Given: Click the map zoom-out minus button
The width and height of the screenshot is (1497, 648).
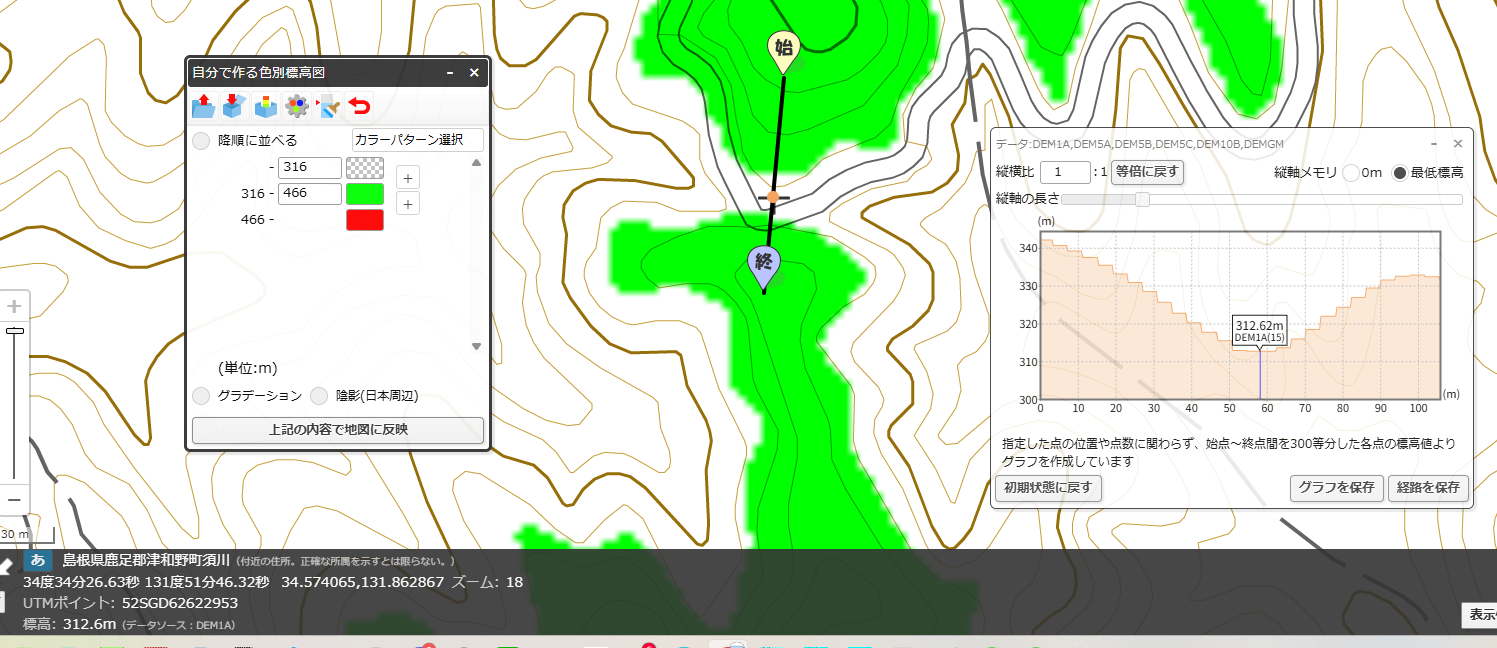Looking at the screenshot, I should point(14,499).
